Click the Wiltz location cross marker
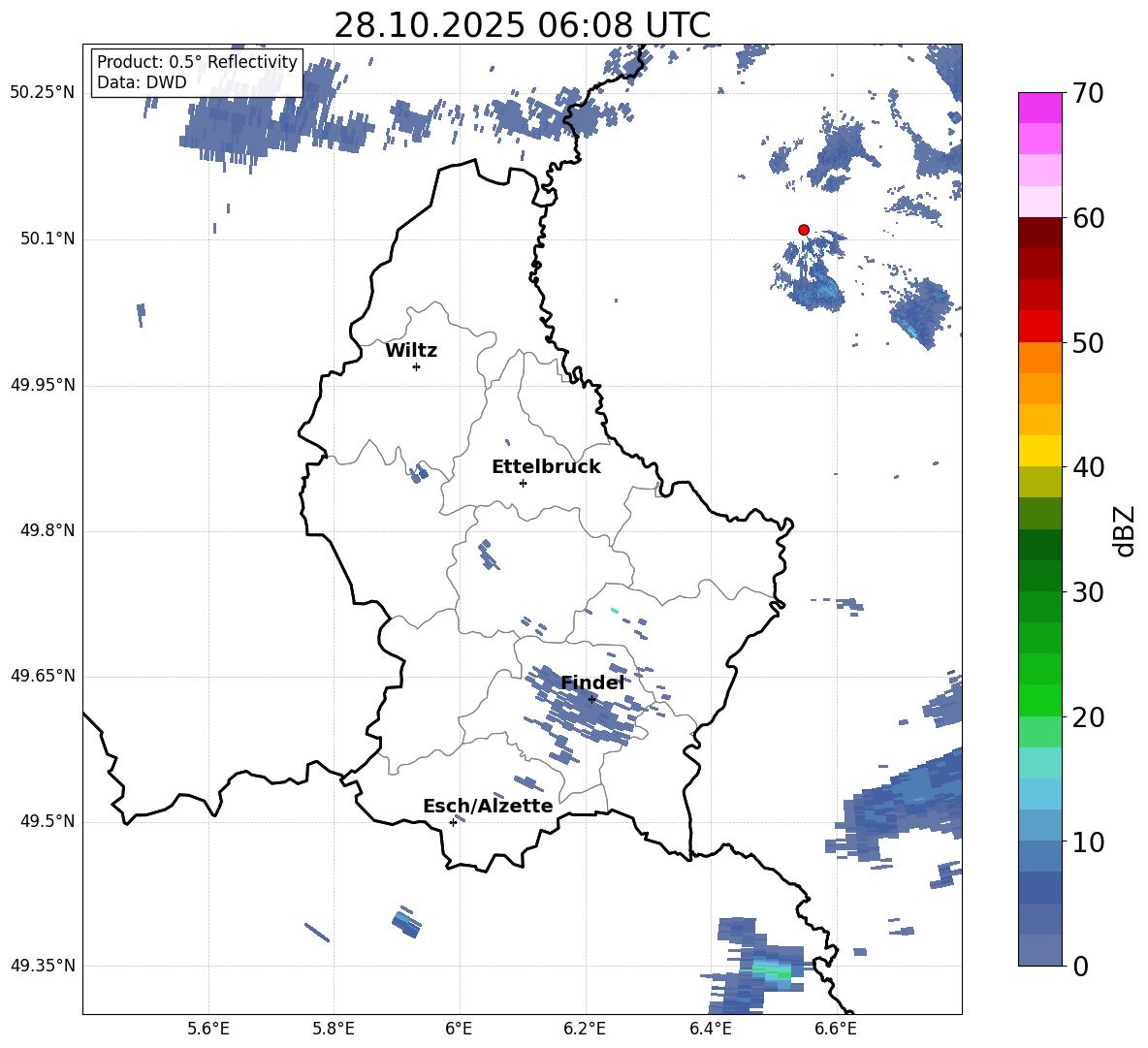Viewport: 1148px width, 1048px height. coord(417,366)
